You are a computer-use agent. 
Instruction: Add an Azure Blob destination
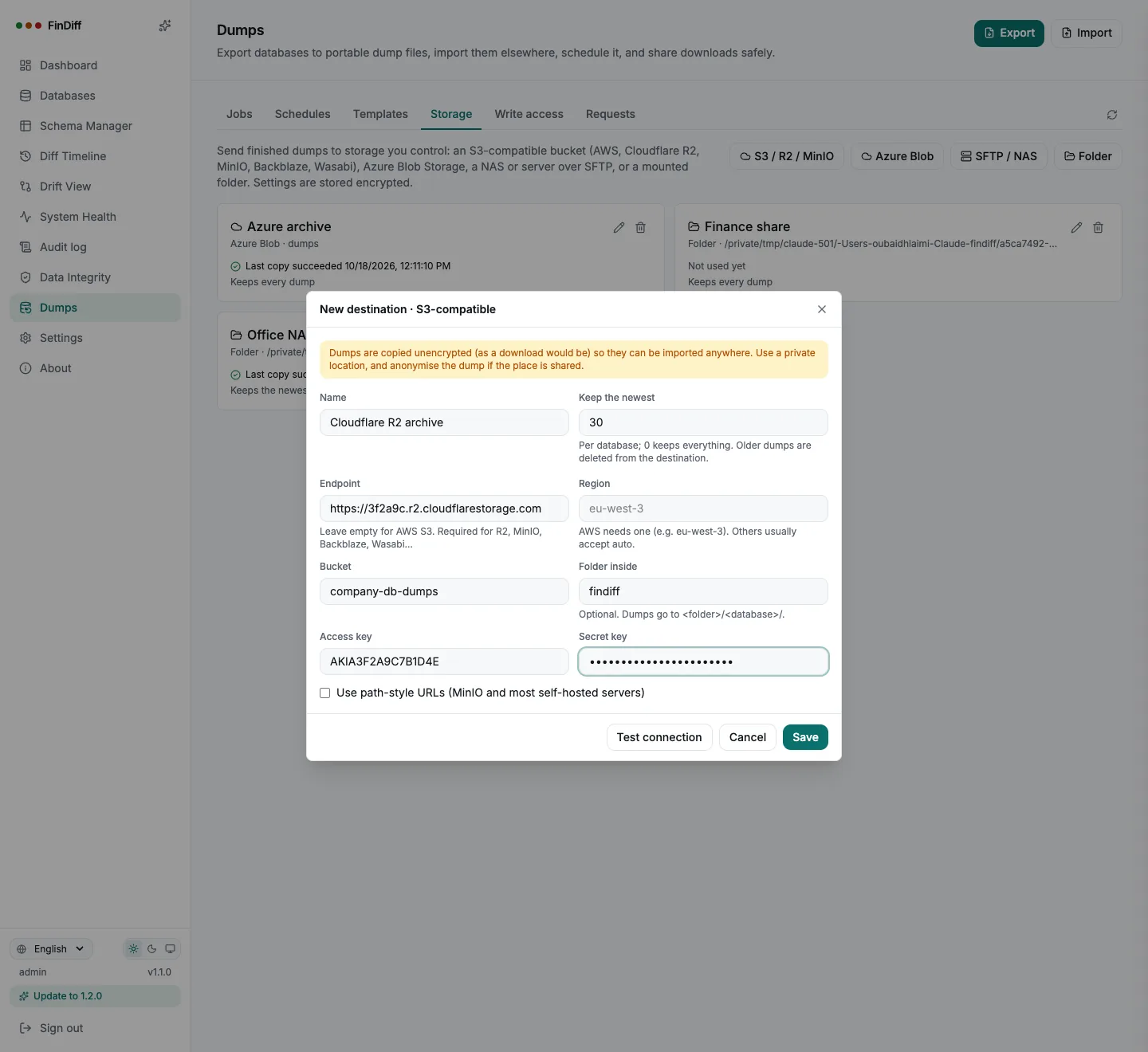[x=897, y=156]
